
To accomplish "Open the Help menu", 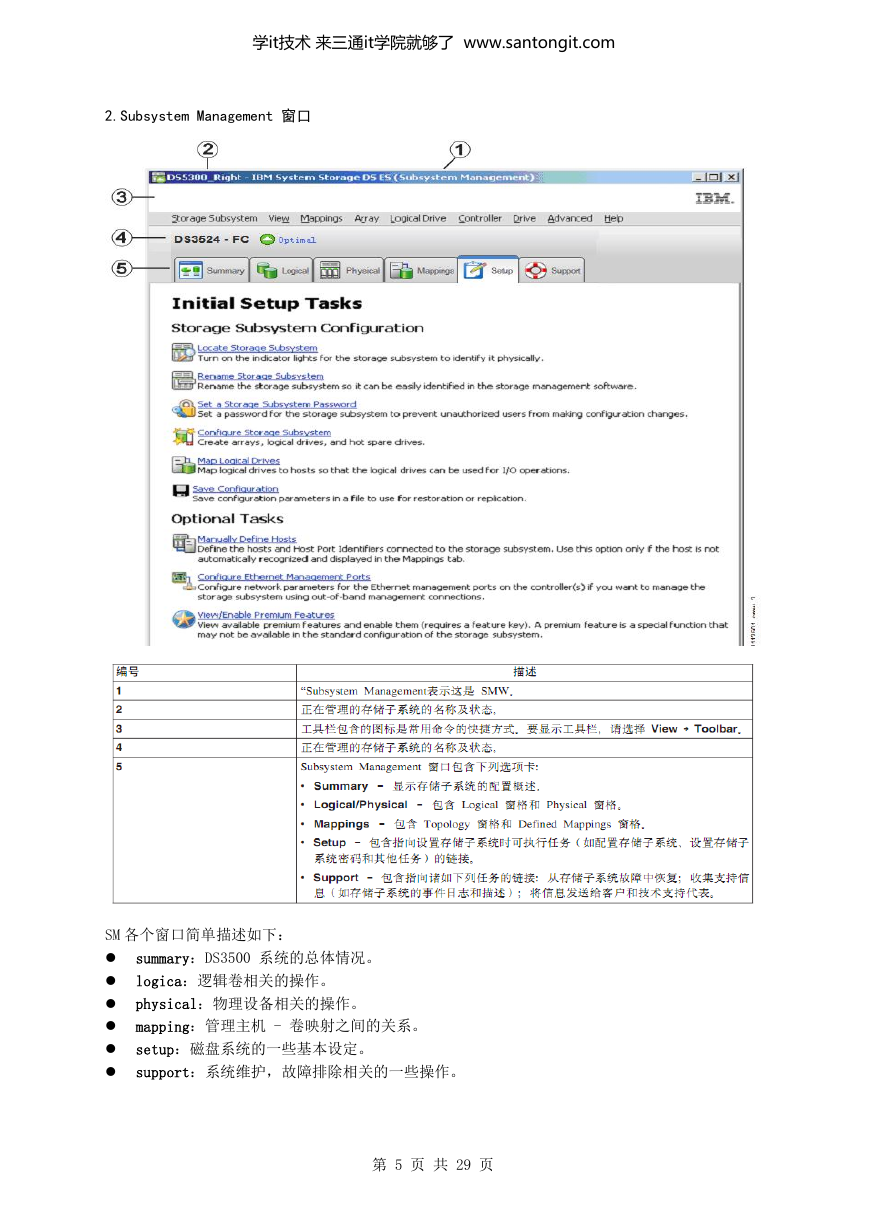I will (x=614, y=218).
